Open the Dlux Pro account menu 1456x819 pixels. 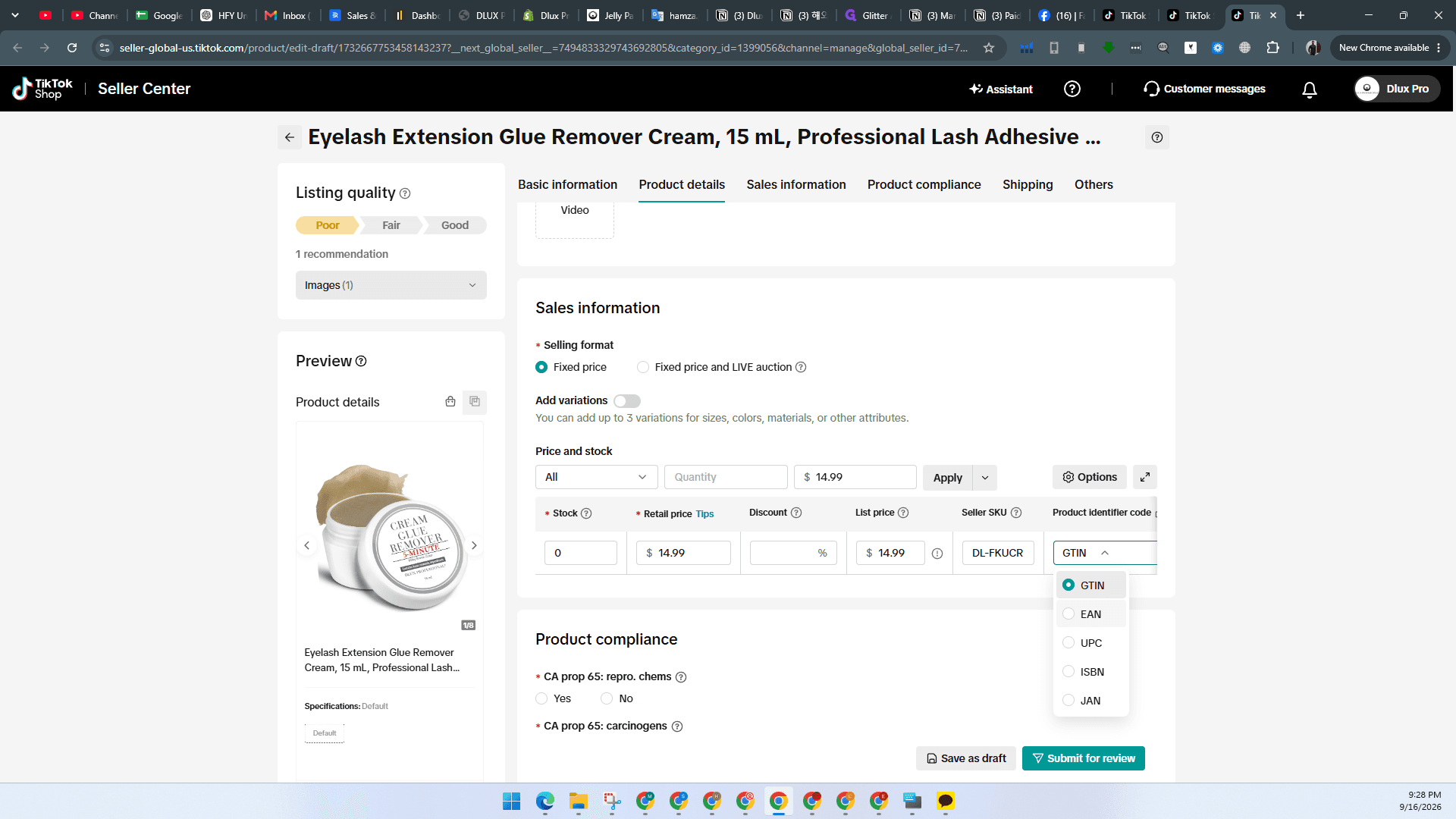(1397, 89)
